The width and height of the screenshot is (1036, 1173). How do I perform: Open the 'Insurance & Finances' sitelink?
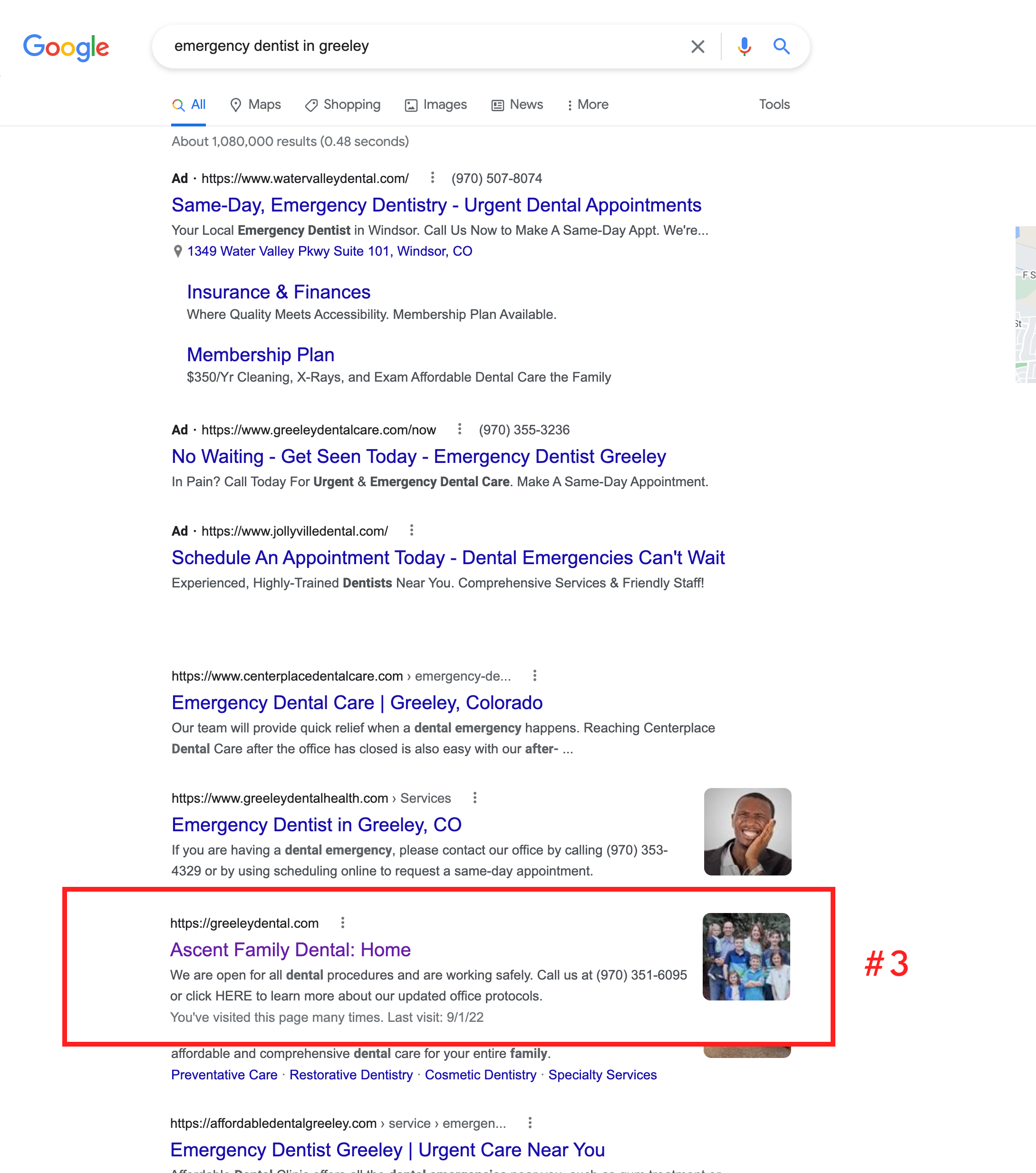point(278,292)
